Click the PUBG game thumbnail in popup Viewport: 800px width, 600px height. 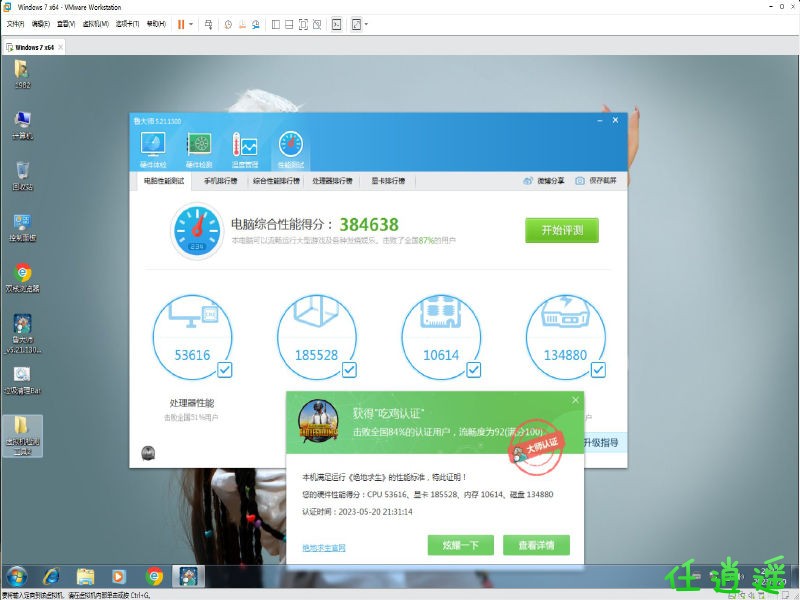click(318, 421)
